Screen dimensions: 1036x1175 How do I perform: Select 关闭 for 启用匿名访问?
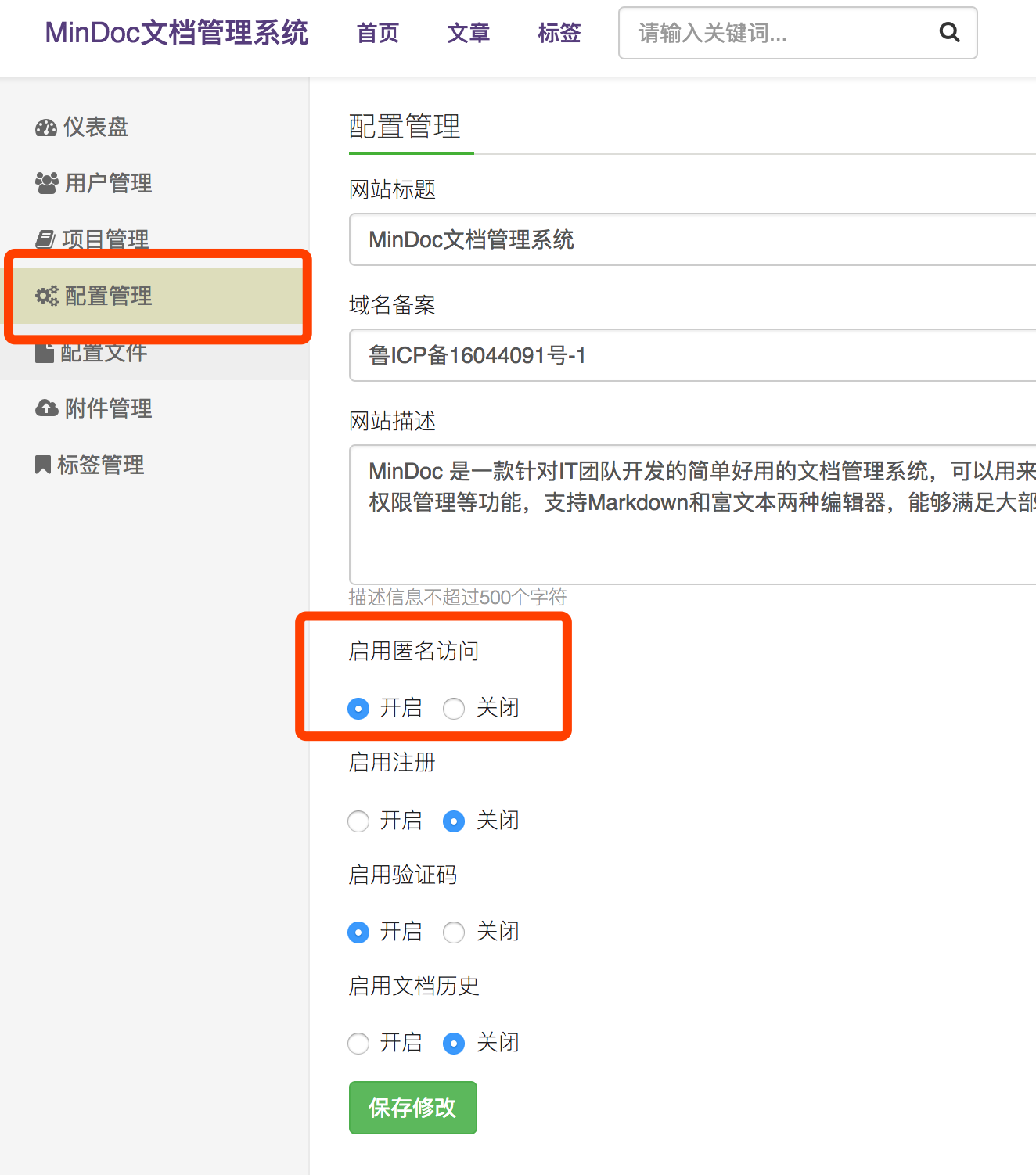pyautogui.click(x=454, y=709)
